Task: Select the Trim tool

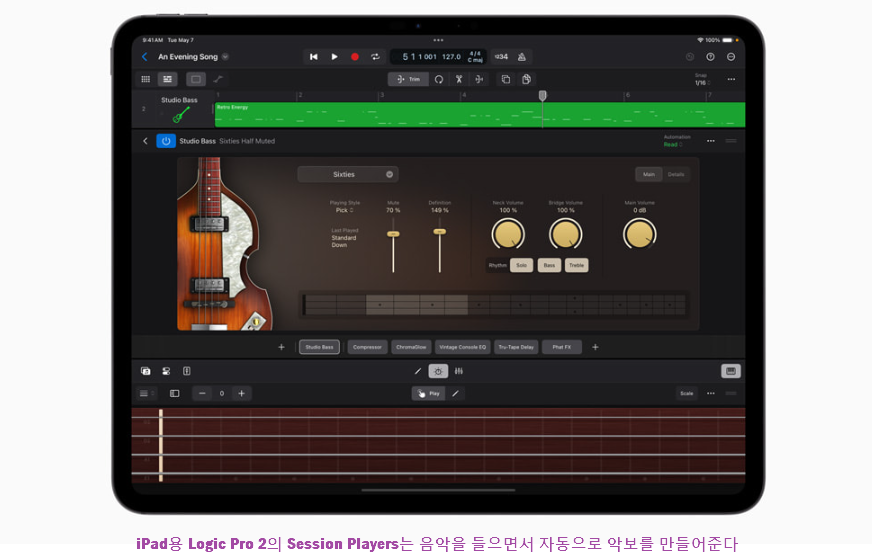Action: (x=409, y=79)
